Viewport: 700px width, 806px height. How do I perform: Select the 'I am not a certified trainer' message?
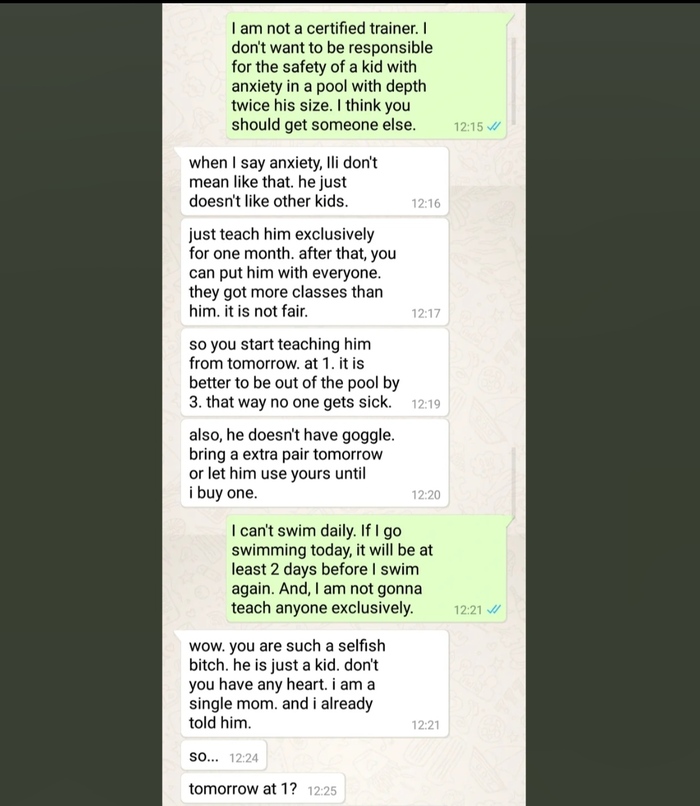330,77
